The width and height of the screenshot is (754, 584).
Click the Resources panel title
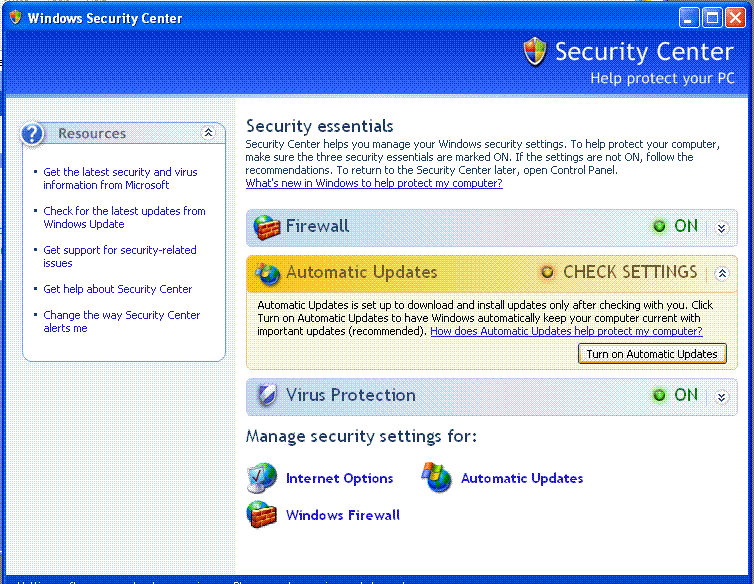(92, 133)
